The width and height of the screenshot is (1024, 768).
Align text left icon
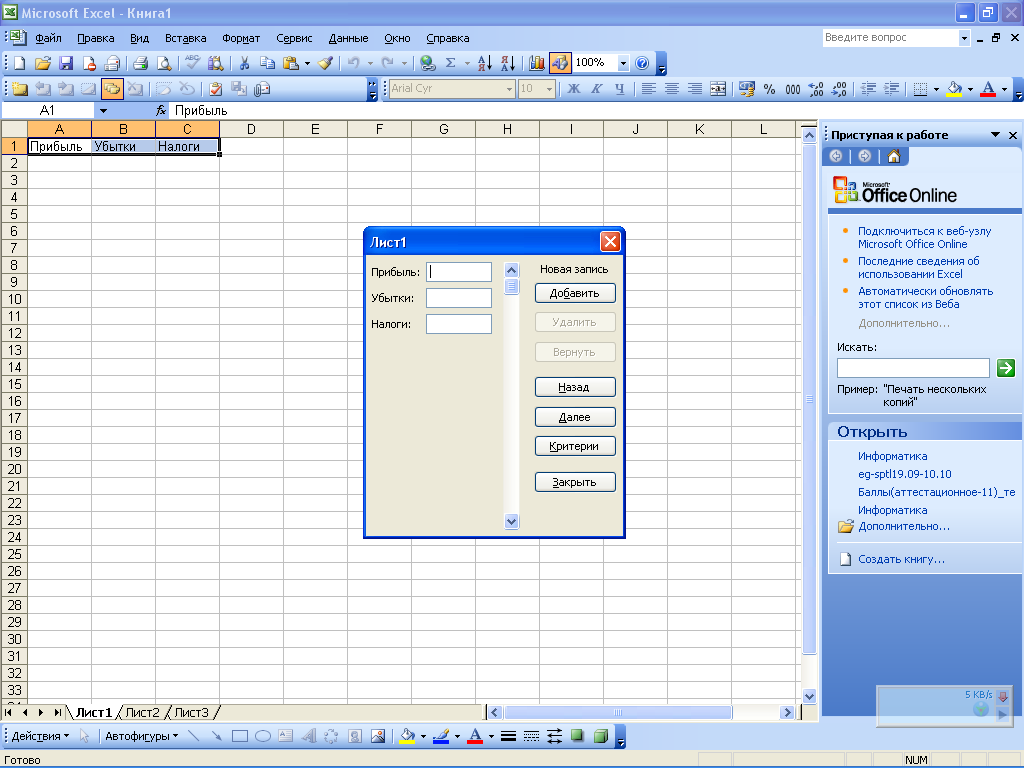(x=648, y=89)
